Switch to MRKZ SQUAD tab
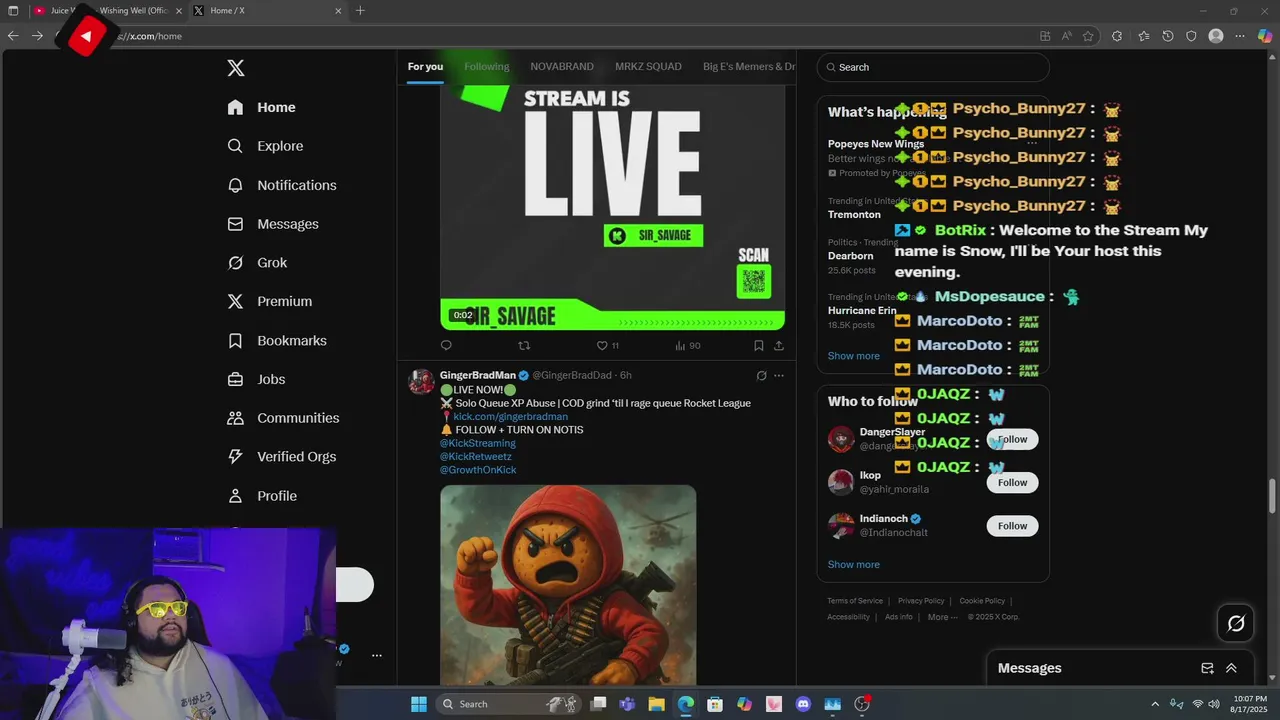 [648, 67]
